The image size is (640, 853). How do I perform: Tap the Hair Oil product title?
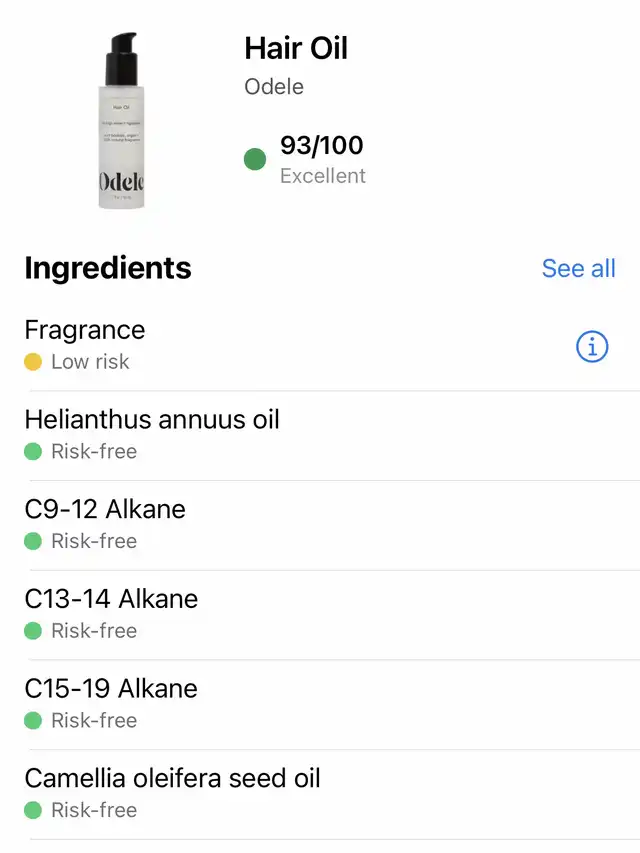296,48
